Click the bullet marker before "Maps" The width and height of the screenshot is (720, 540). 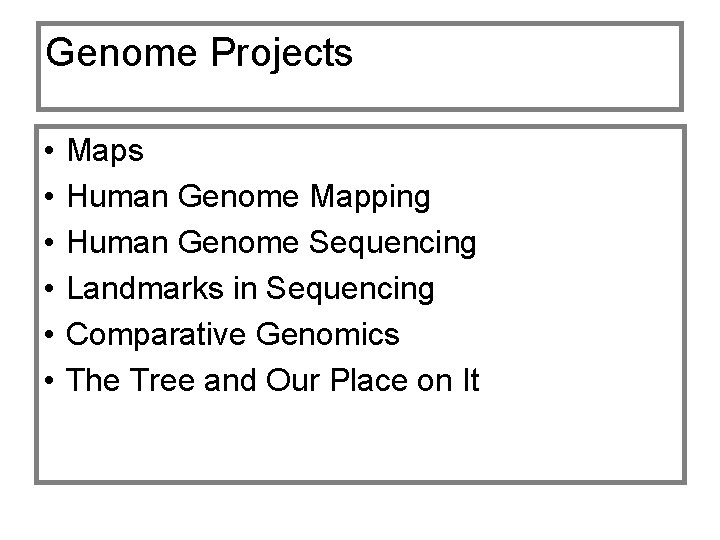[48, 153]
